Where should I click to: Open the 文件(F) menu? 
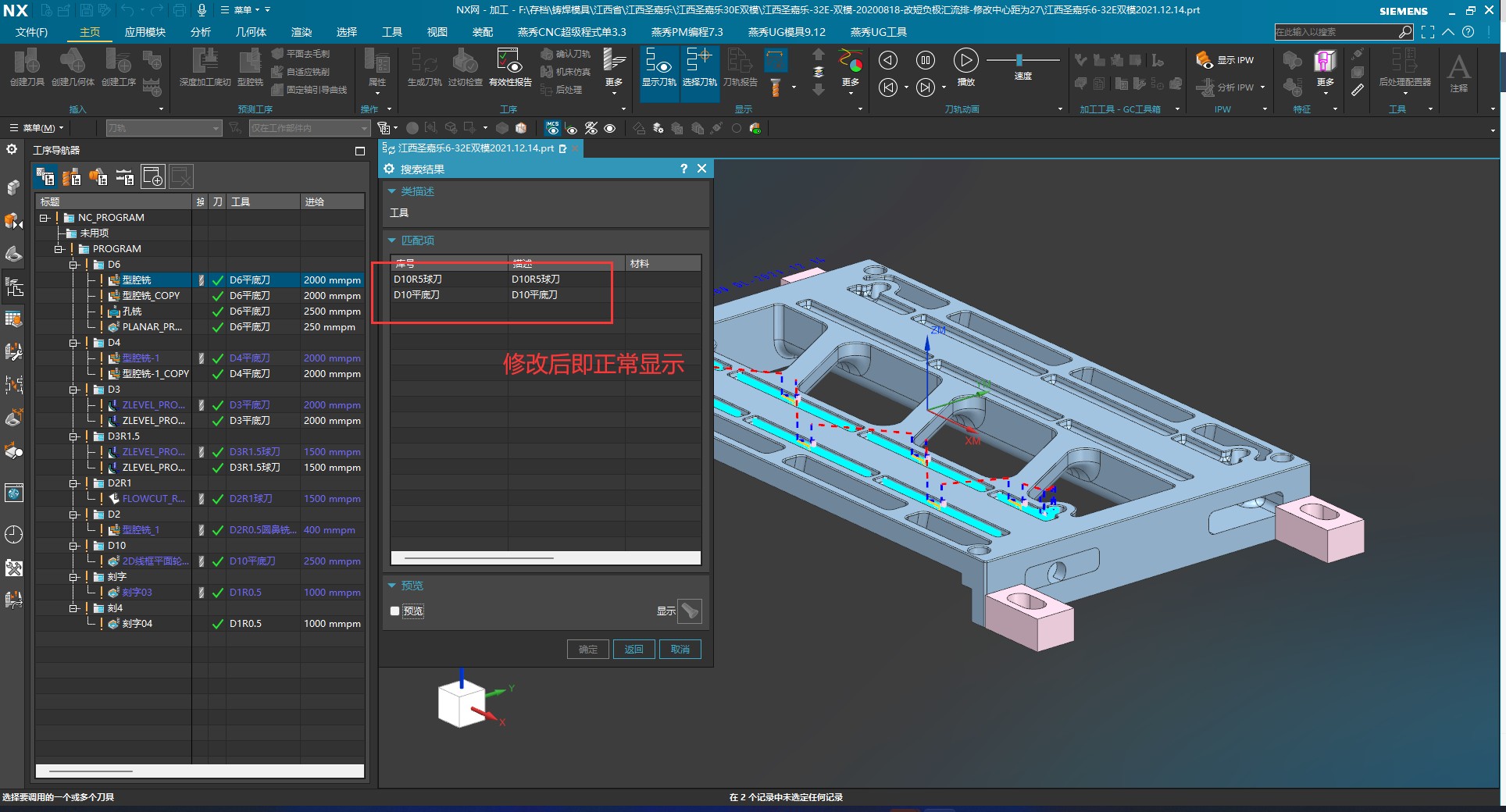pos(32,32)
